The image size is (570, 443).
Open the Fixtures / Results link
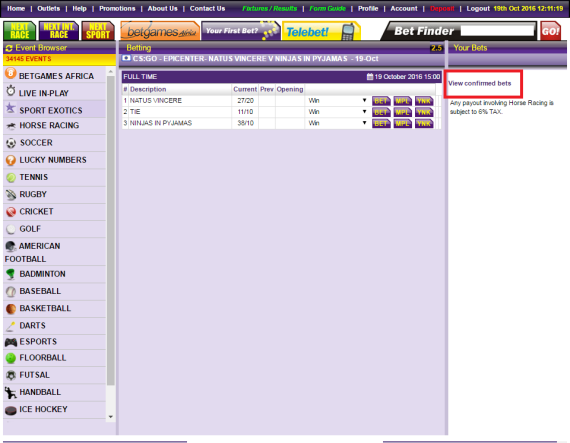(269, 8)
